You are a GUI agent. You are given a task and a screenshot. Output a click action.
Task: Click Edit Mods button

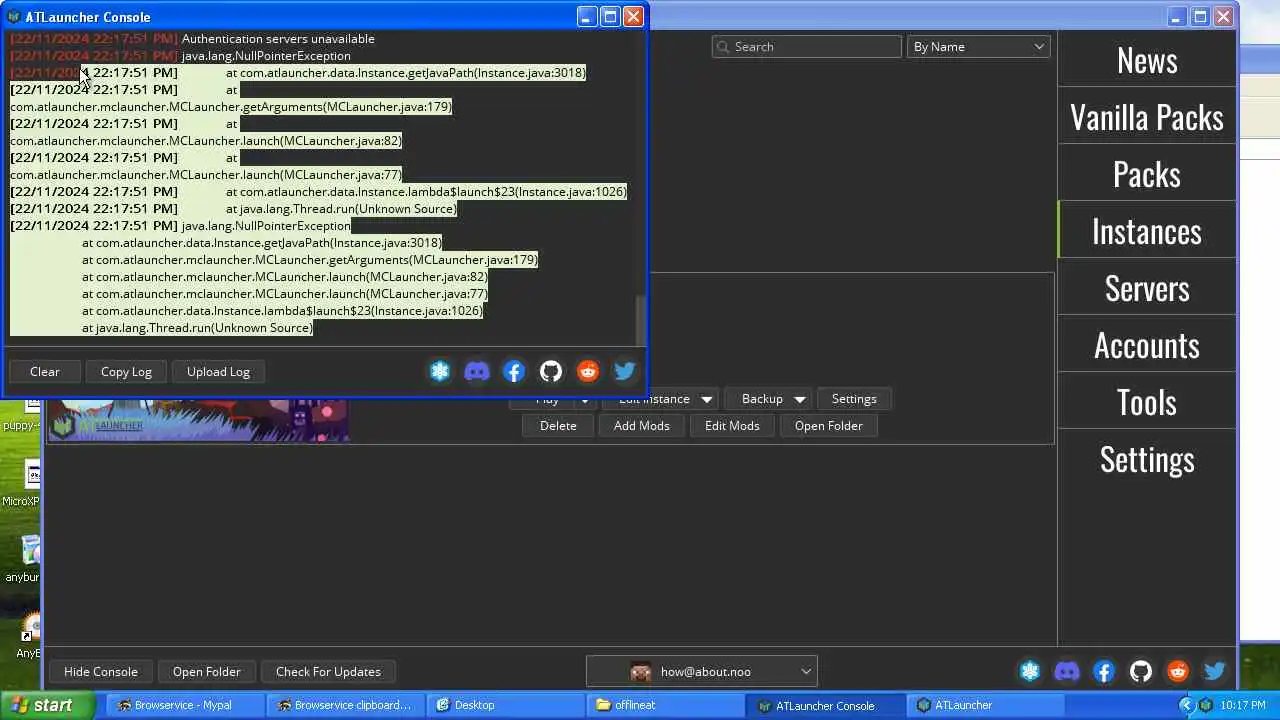[732, 426]
